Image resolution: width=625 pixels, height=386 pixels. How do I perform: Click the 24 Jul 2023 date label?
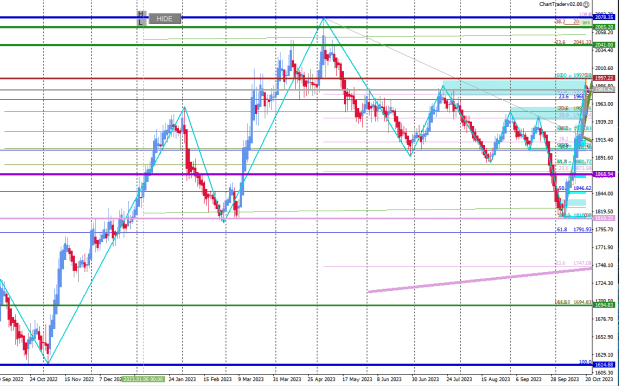tap(460, 379)
